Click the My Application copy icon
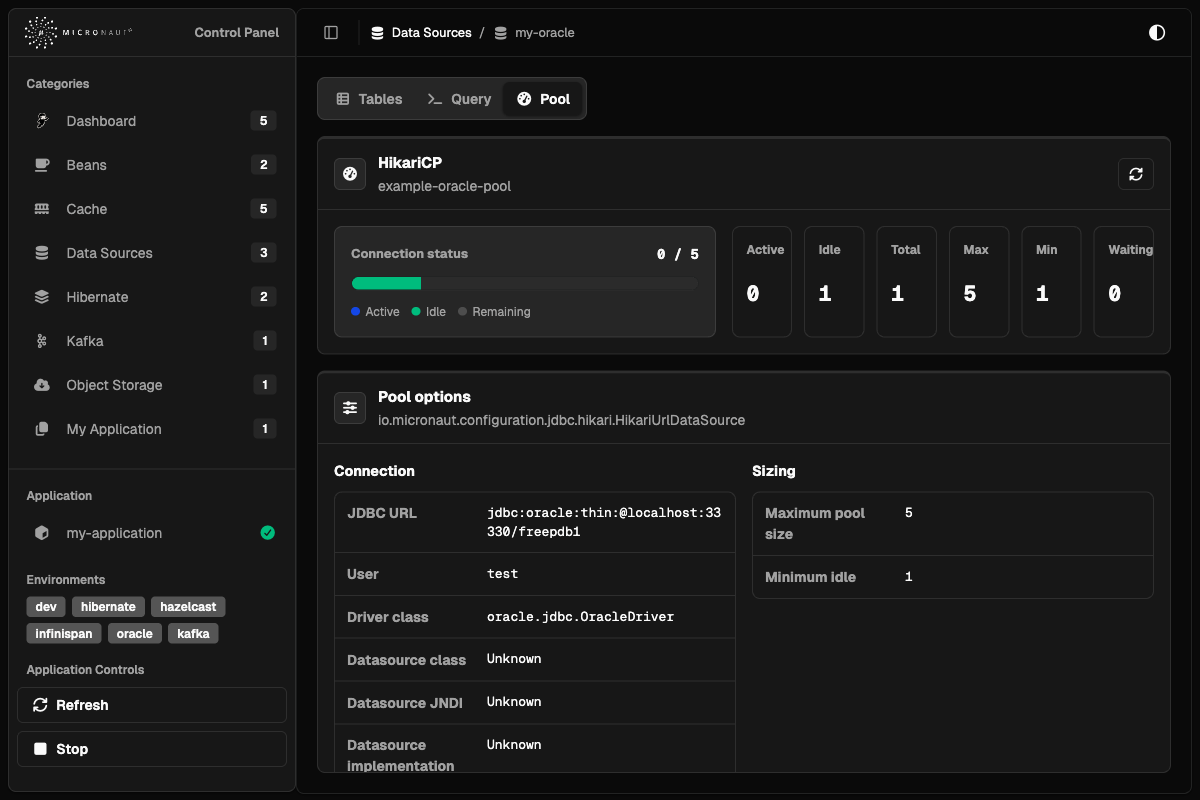Viewport: 1200px width, 800px height. (42, 429)
